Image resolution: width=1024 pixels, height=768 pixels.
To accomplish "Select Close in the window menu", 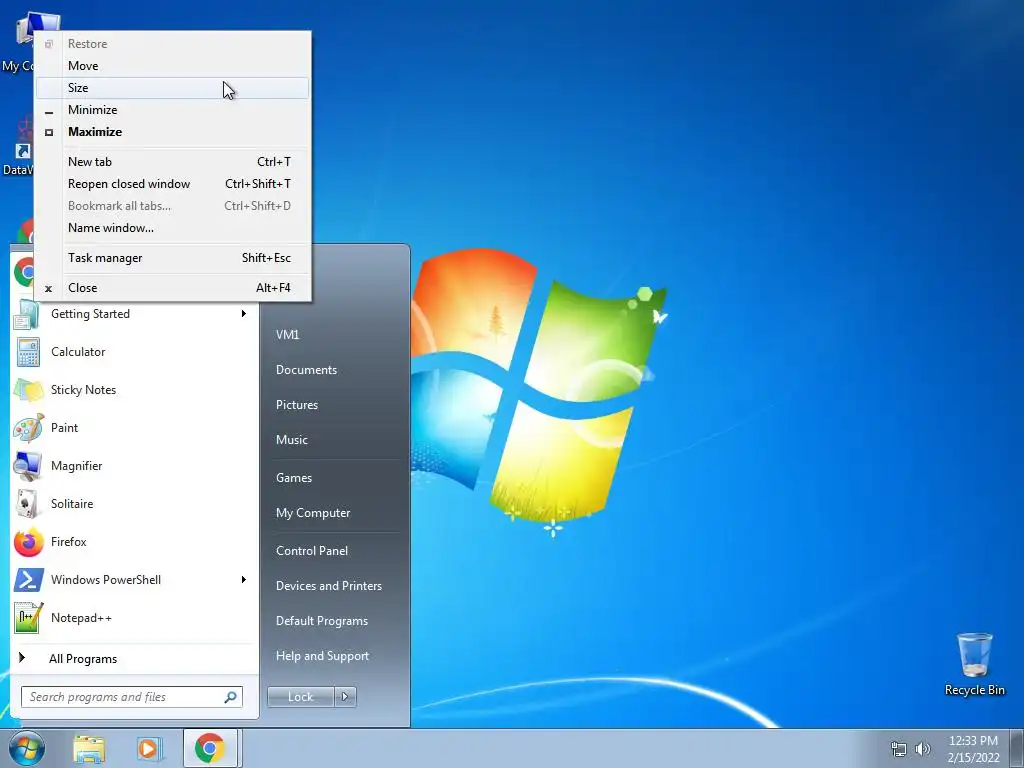I will pyautogui.click(x=172, y=288).
